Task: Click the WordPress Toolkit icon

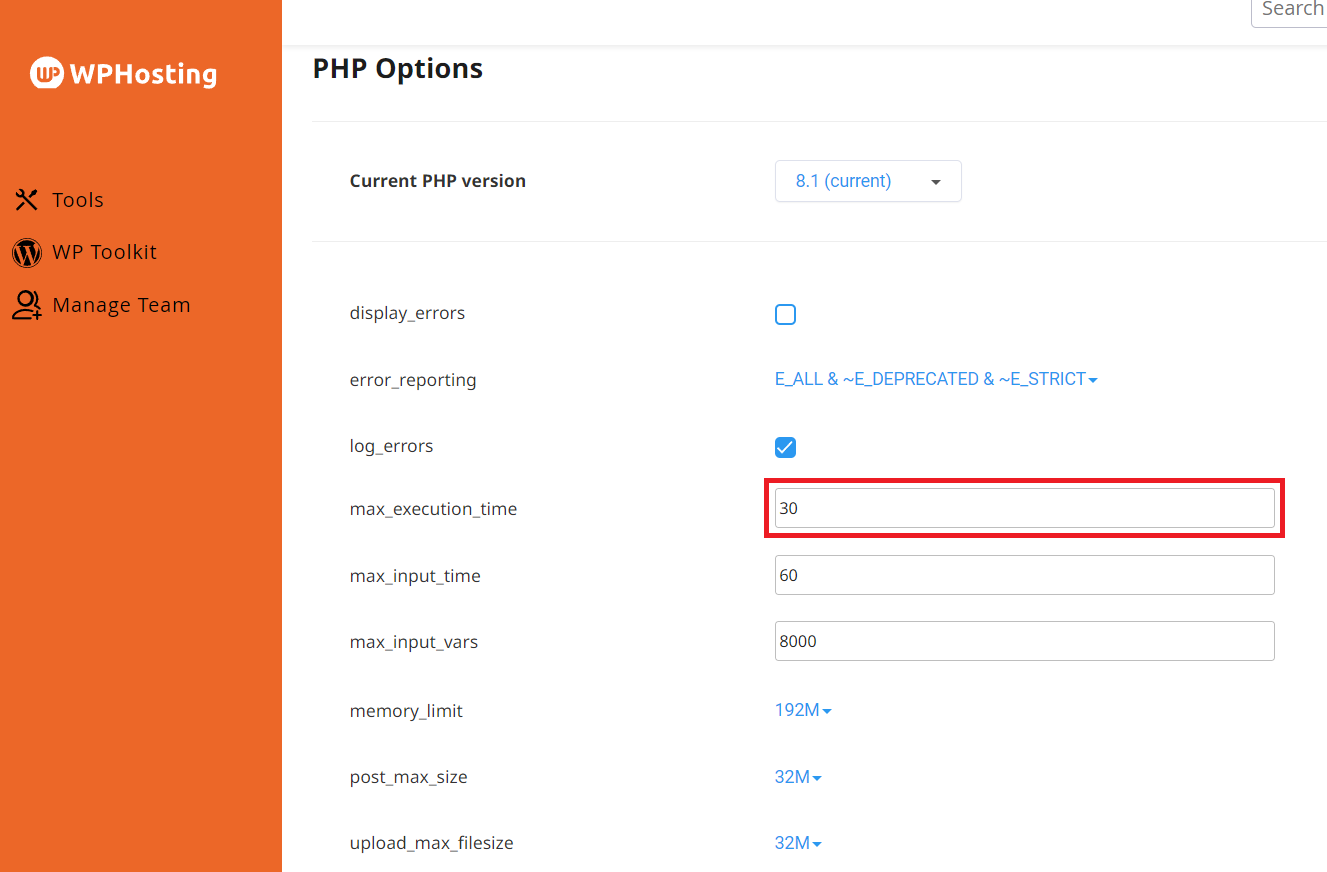Action: (27, 253)
